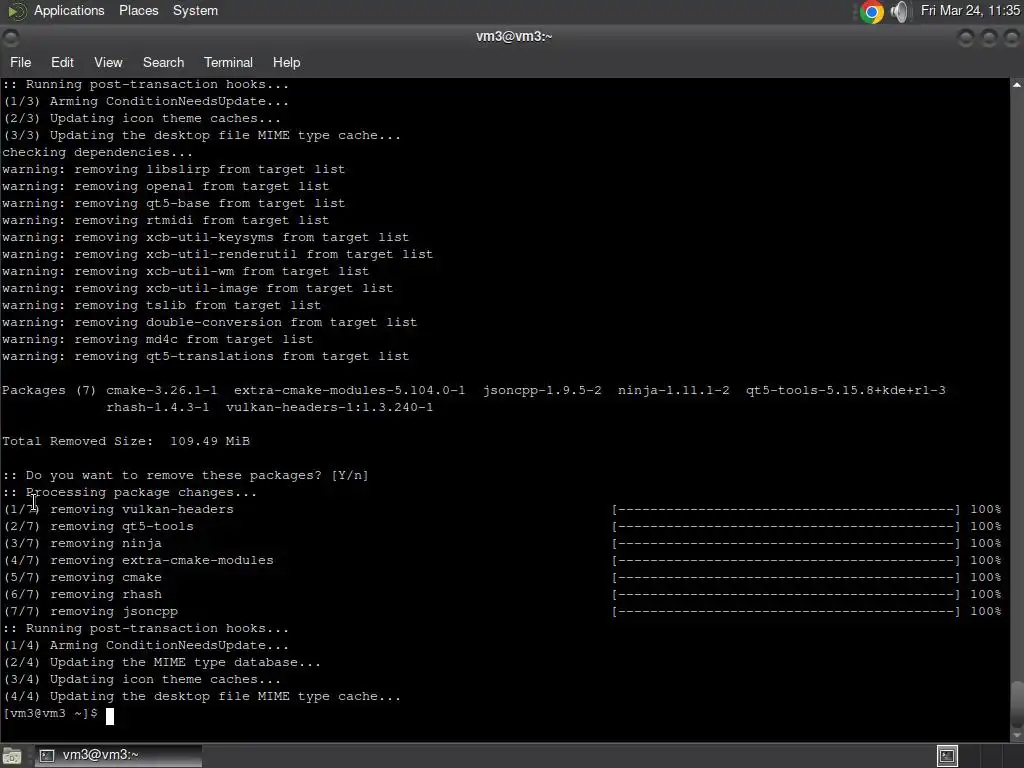The width and height of the screenshot is (1024, 768).
Task: Click '(2/4) Updating the MIME type database...'
Action: pos(162,662)
